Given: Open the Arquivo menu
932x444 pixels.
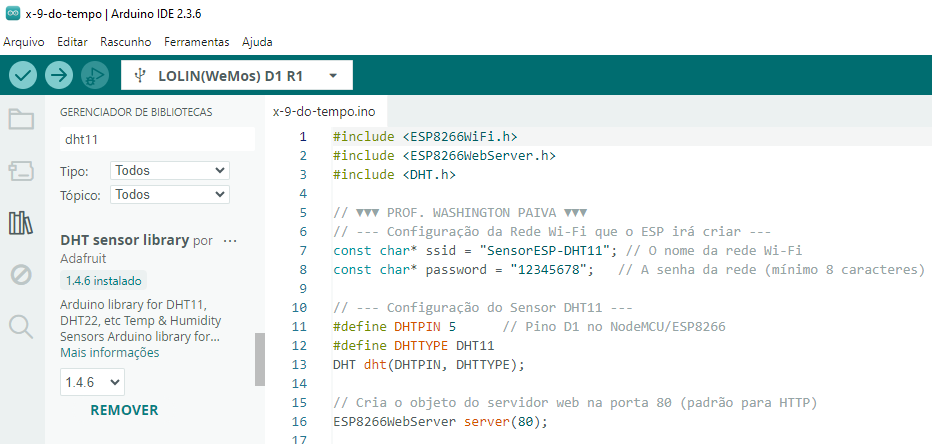Looking at the screenshot, I should pyautogui.click(x=24, y=42).
